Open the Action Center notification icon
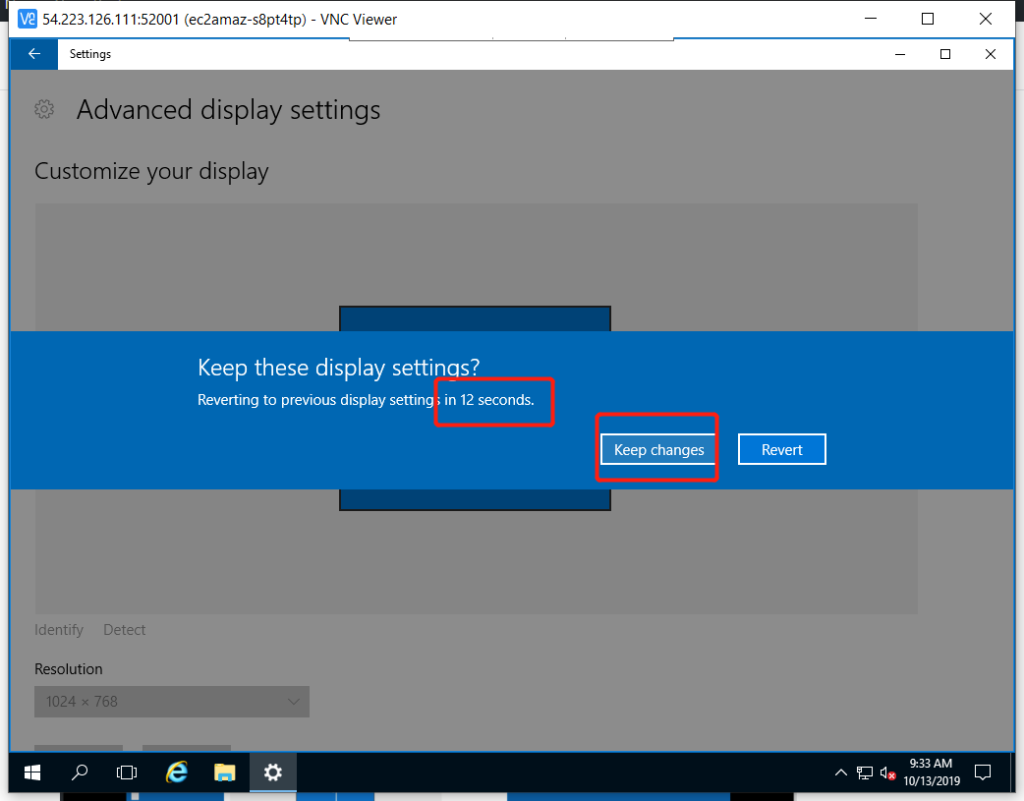The image size is (1024, 801). [982, 772]
